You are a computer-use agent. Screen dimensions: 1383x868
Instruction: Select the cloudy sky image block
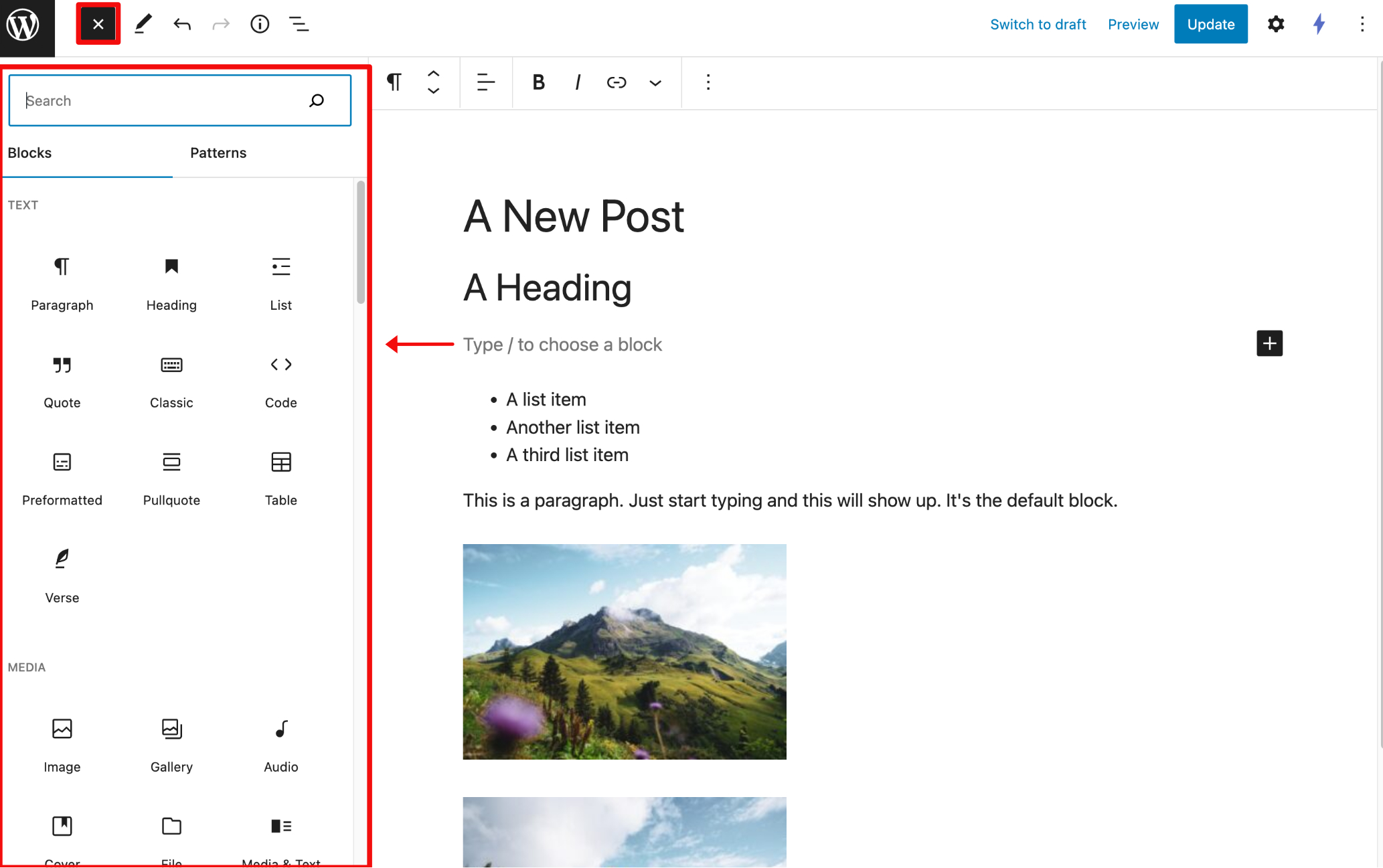(625, 832)
